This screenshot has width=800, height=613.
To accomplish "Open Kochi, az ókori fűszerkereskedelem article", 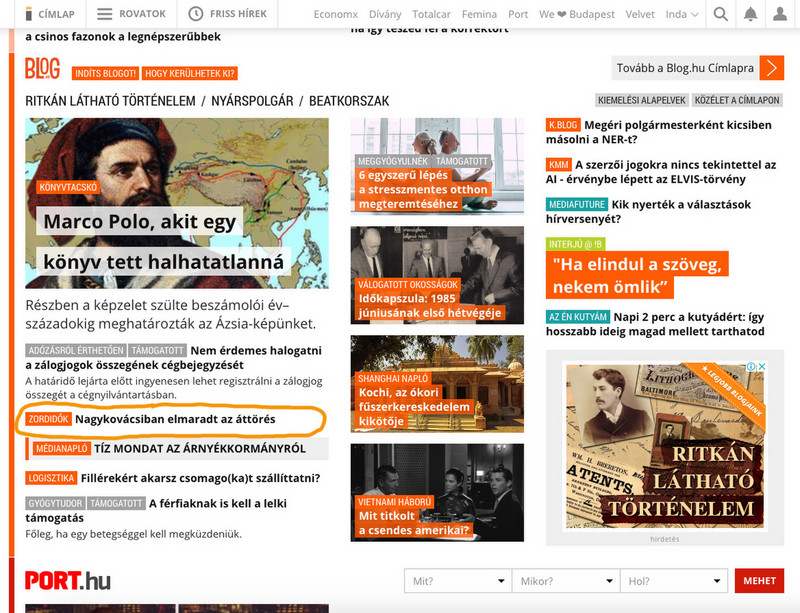I will 437,384.
